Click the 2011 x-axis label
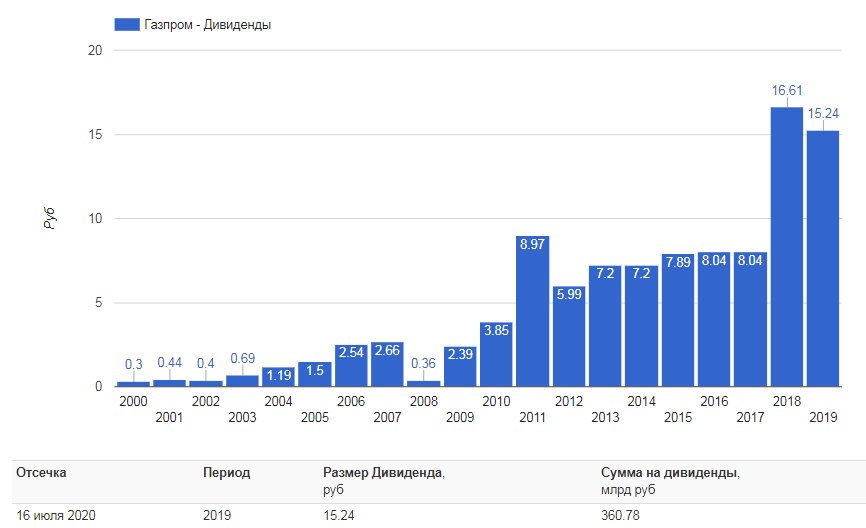This screenshot has width=866, height=528. point(532,417)
